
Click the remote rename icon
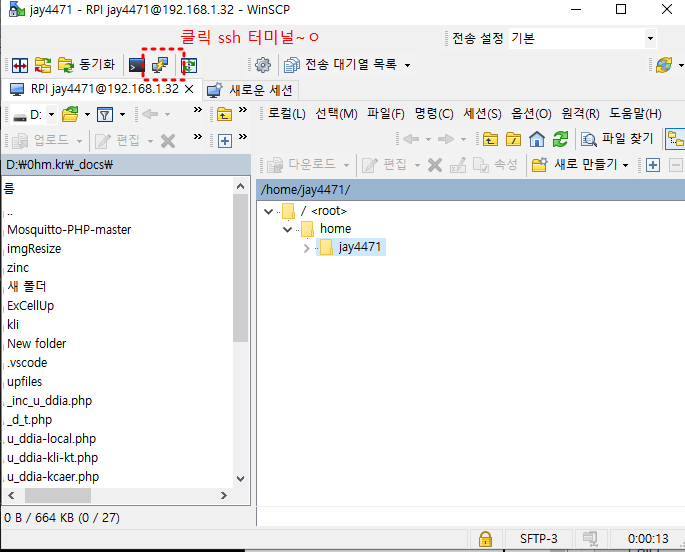(x=458, y=165)
